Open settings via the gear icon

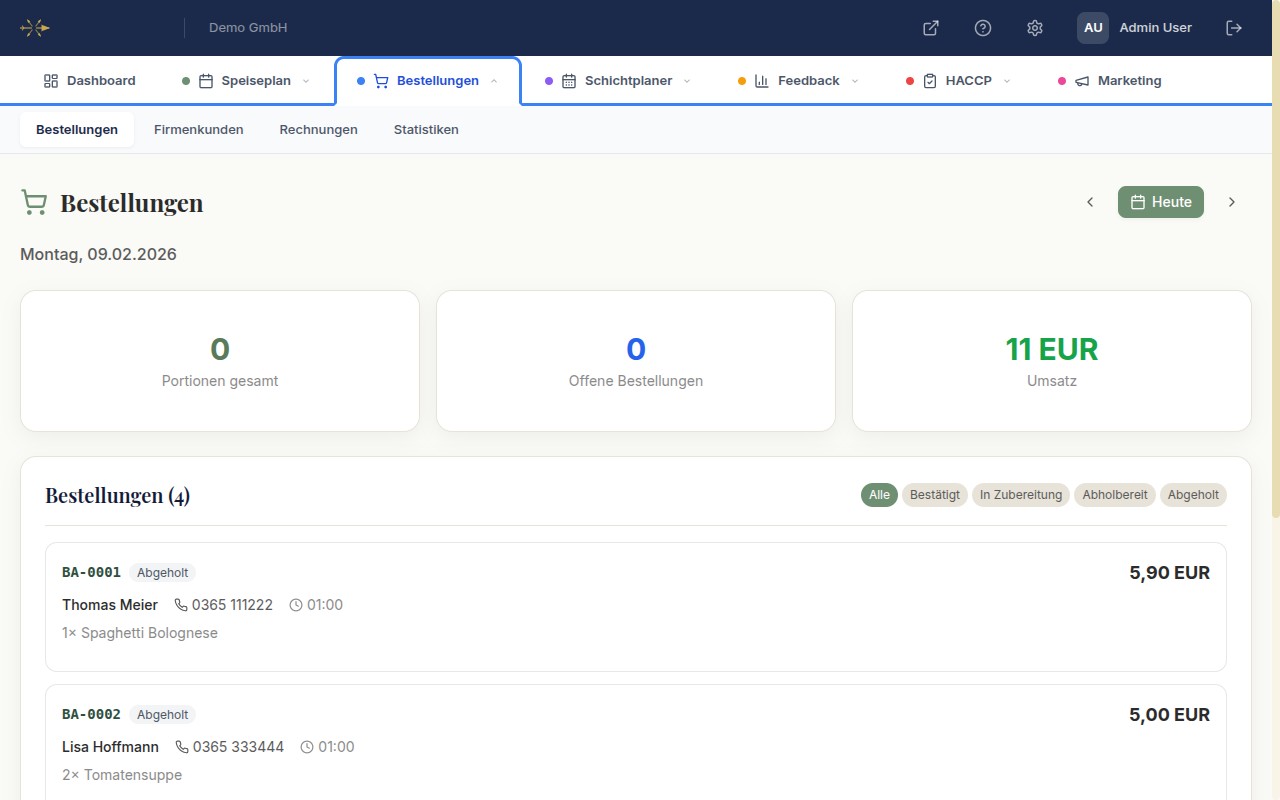[1035, 28]
